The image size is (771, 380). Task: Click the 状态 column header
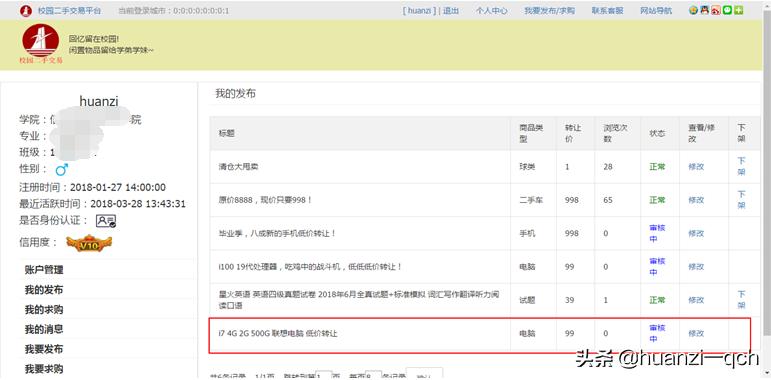[x=657, y=133]
